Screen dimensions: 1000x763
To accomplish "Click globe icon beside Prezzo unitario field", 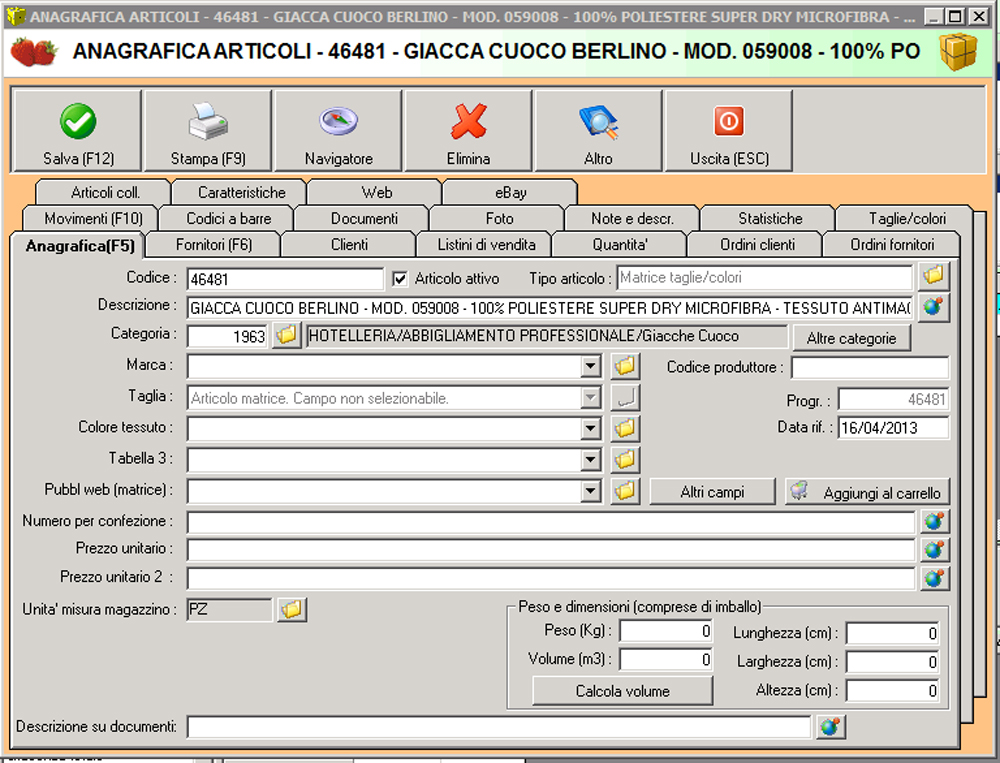I will point(934,549).
